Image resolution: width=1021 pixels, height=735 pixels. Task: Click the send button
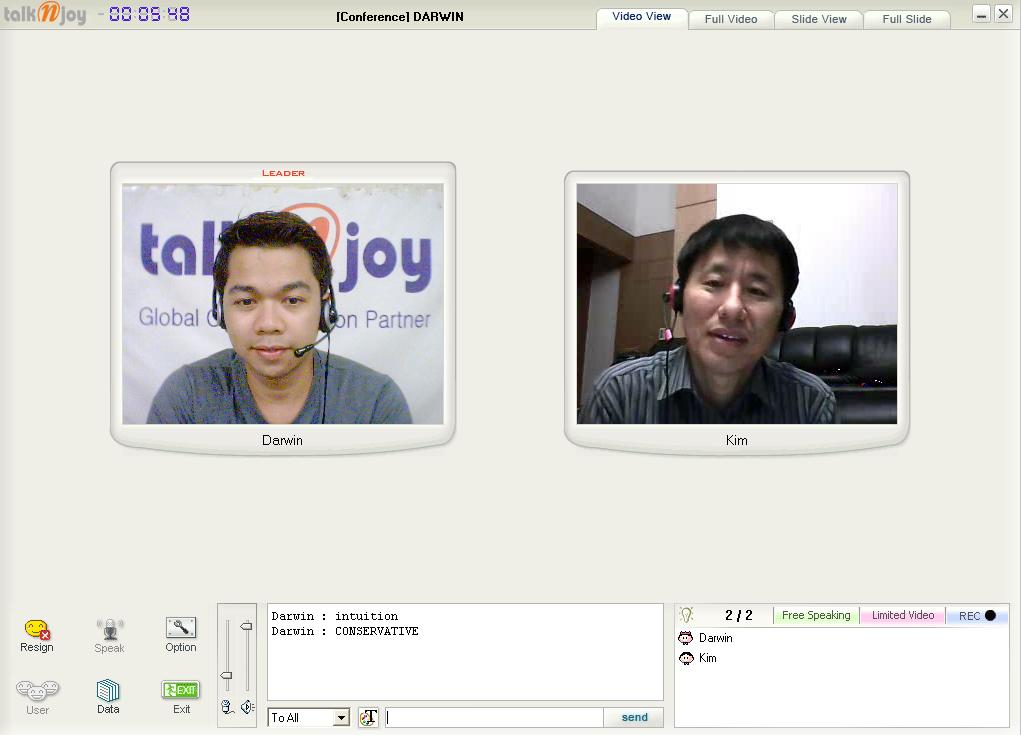634,717
